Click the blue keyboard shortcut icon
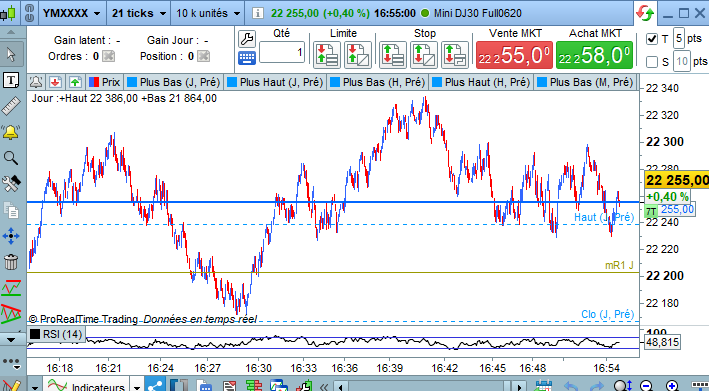Screen dimensions: 709x391 pyautogui.click(x=247, y=58)
